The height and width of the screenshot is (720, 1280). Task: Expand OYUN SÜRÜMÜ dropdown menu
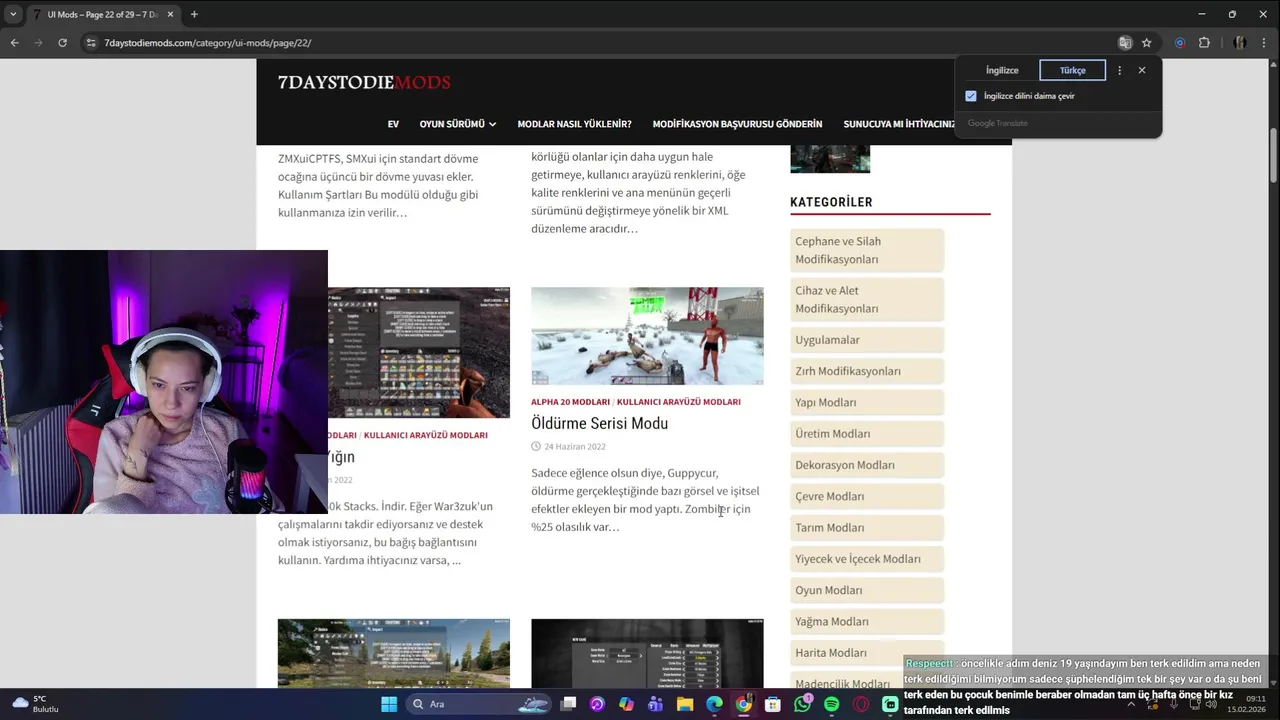coord(458,124)
